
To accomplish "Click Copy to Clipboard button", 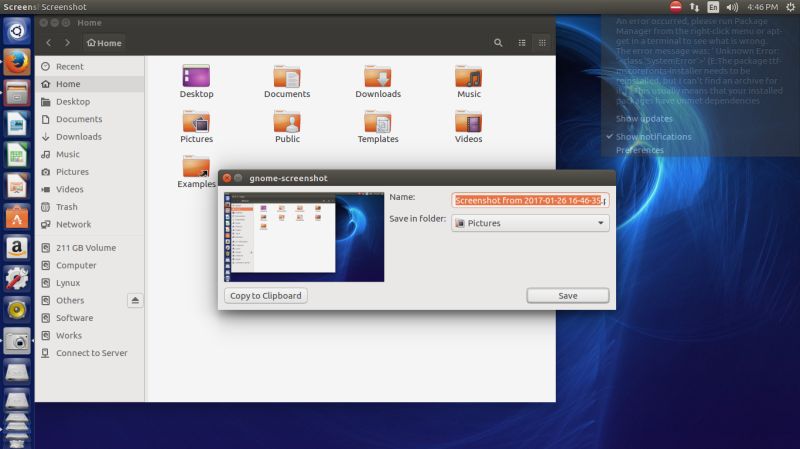I will (x=266, y=296).
